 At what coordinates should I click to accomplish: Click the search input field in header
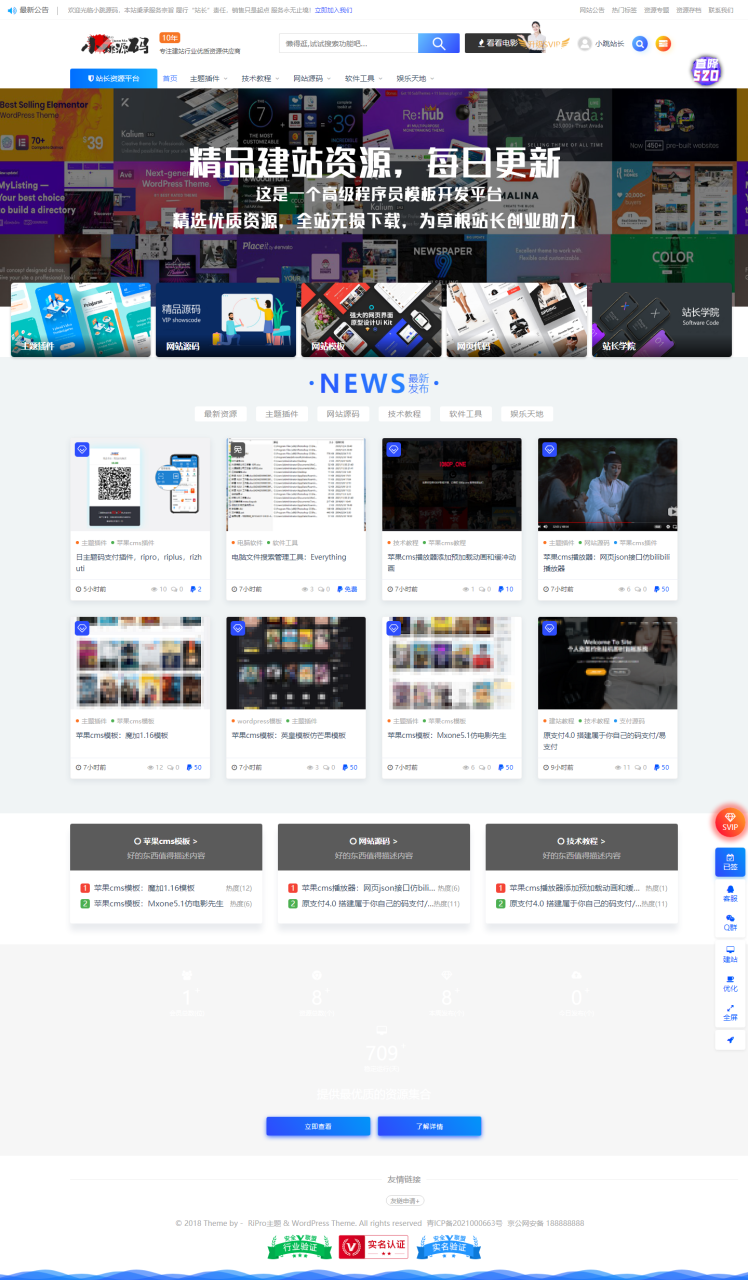click(x=348, y=44)
